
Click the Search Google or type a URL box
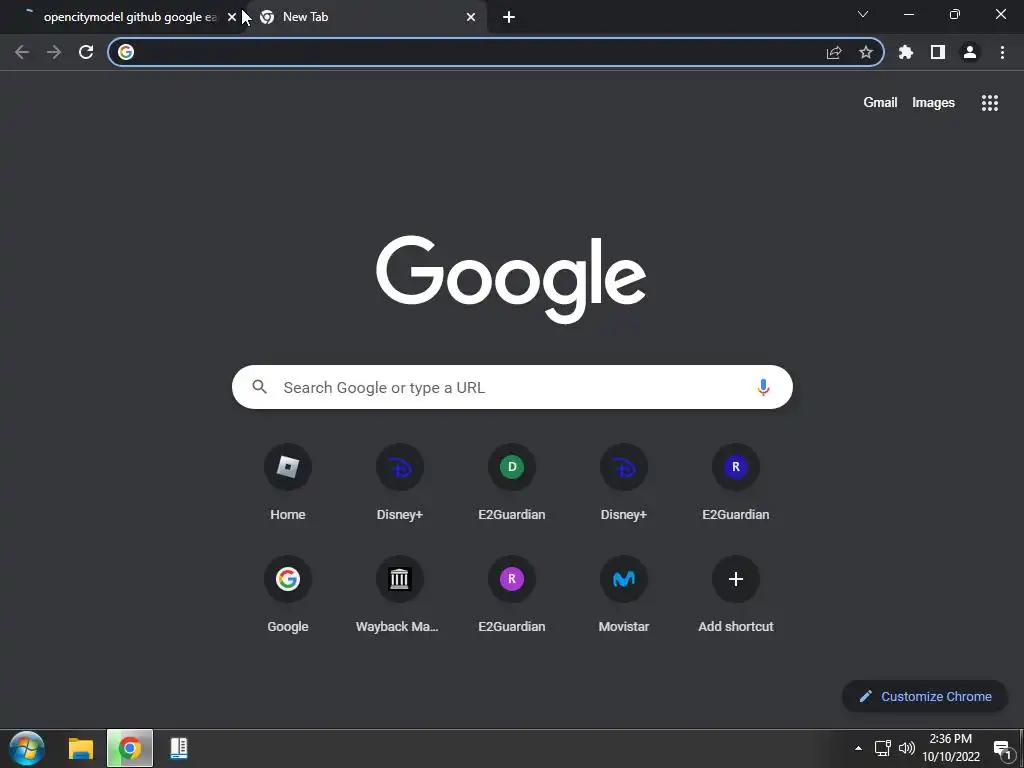(512, 387)
